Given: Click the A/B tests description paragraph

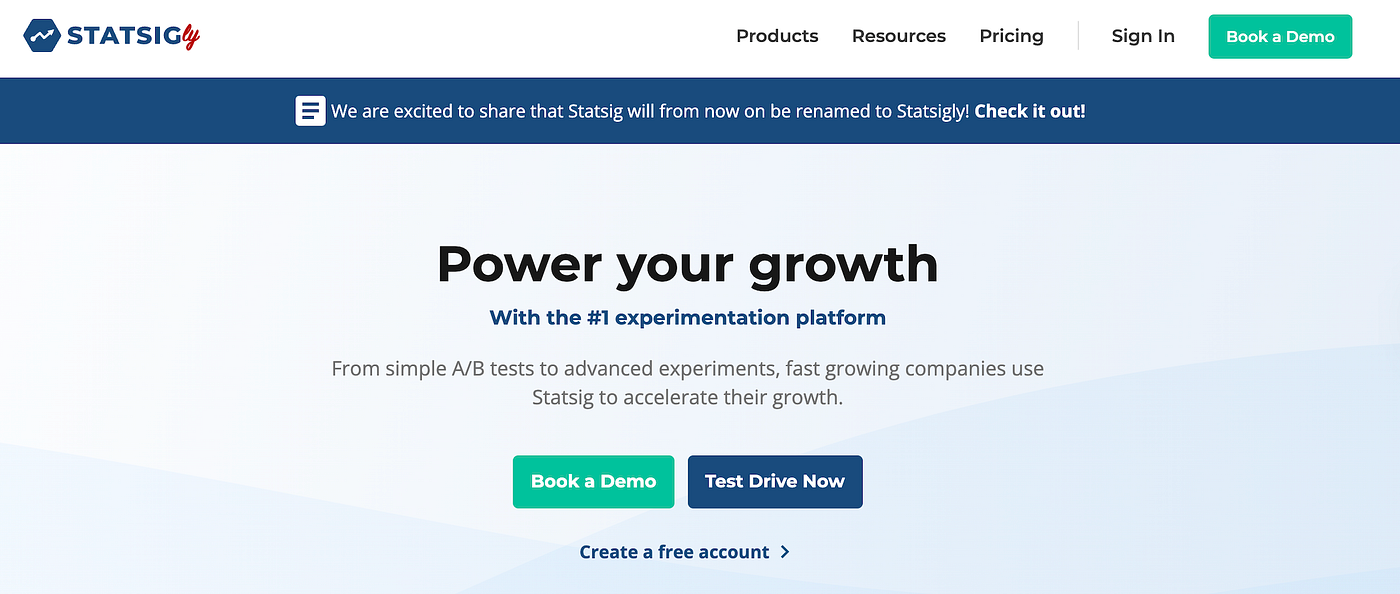Looking at the screenshot, I should 688,383.
